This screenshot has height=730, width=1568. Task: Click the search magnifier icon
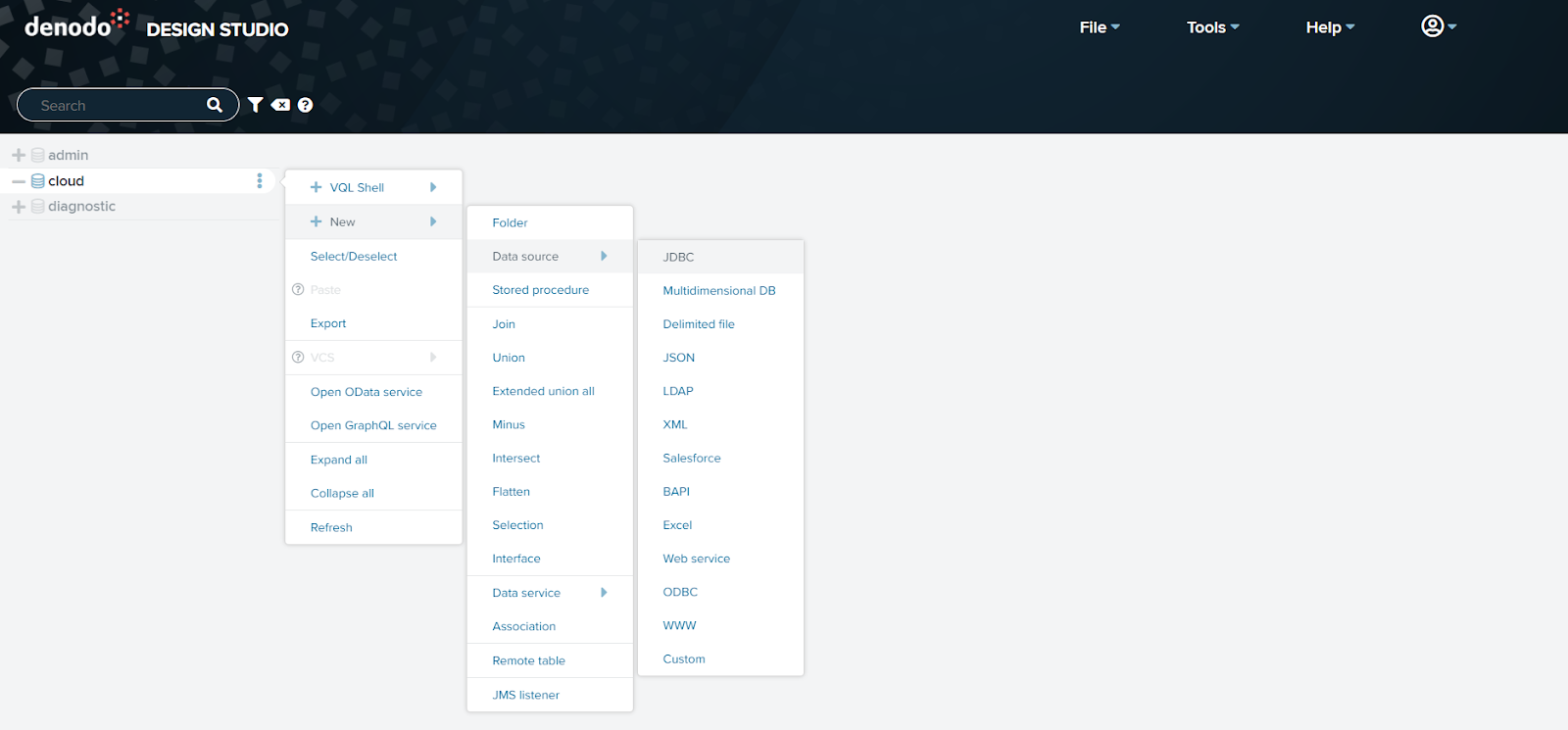click(x=215, y=105)
